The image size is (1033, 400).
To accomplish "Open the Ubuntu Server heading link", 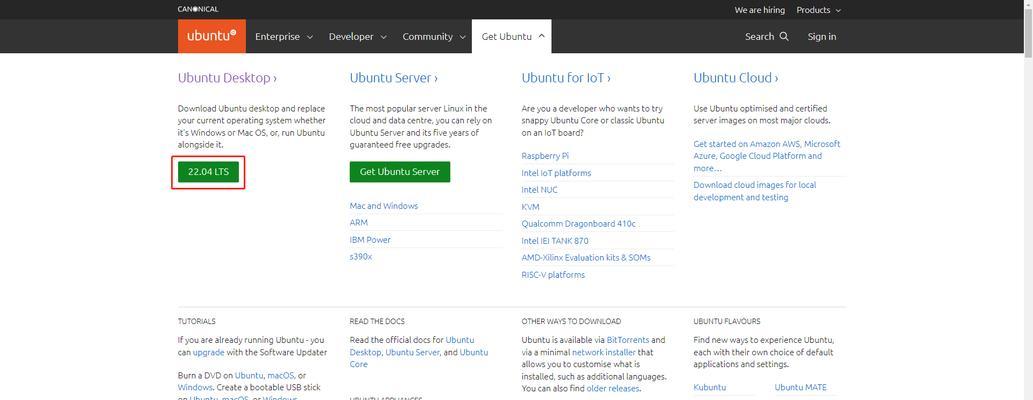I will 394,78.
